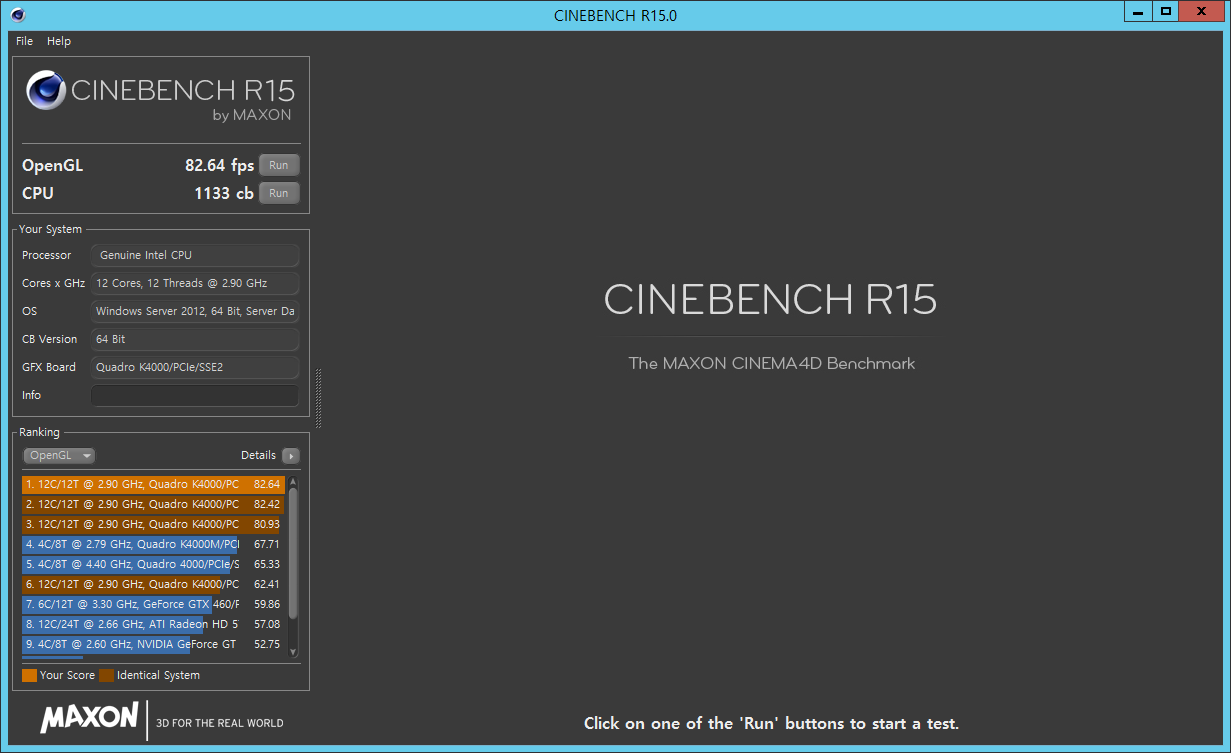Select ranking entry 9 NVIDIA GeForce GT row
The height and width of the screenshot is (753, 1231).
pyautogui.click(x=153, y=644)
